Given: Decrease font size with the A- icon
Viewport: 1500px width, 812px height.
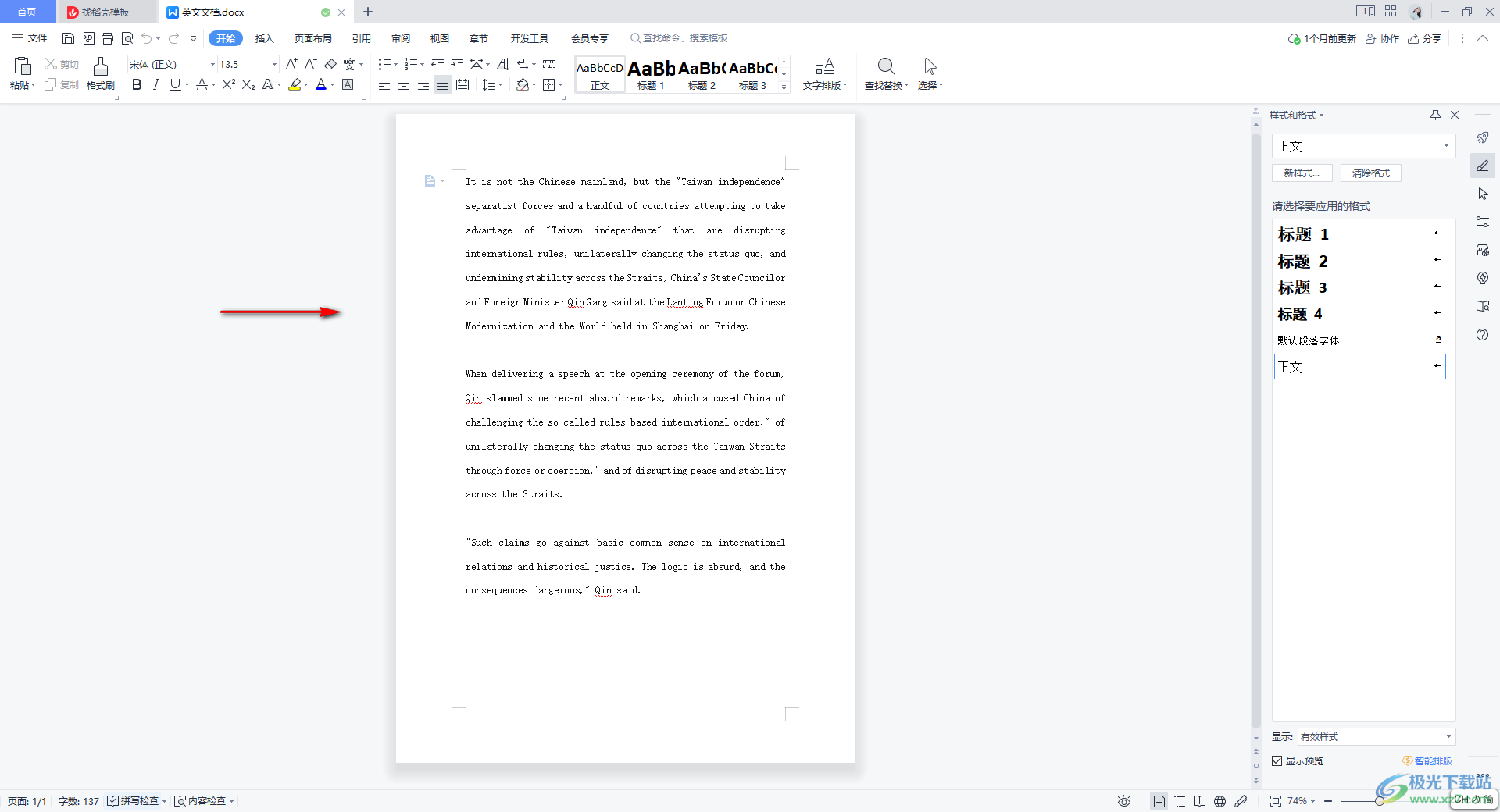Looking at the screenshot, I should click(x=310, y=64).
